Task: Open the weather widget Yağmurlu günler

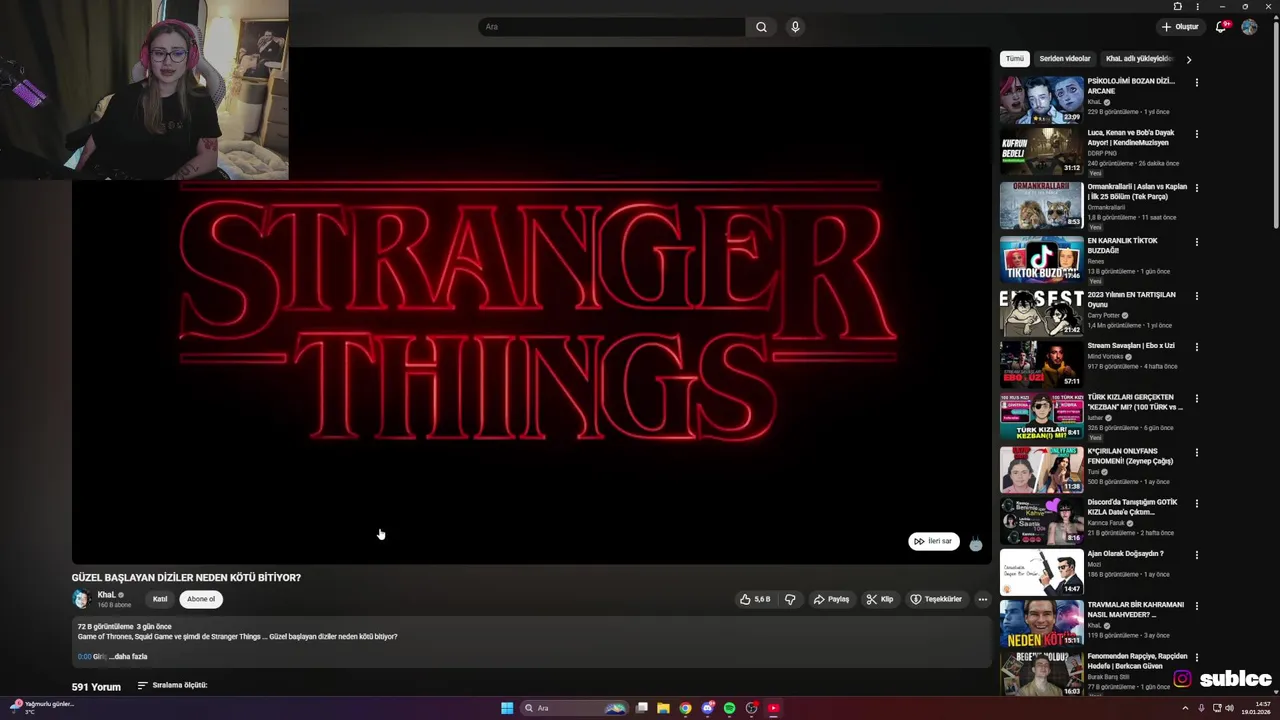Action: (42, 707)
